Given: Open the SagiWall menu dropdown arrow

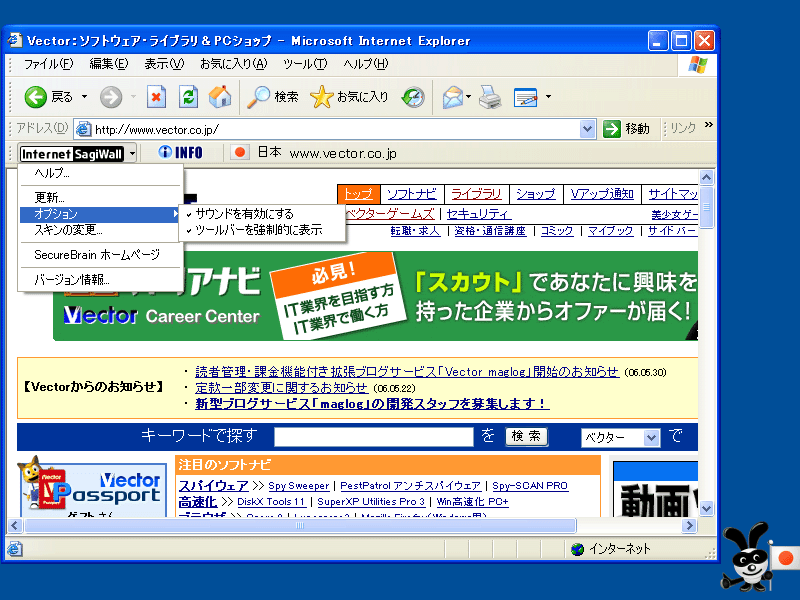Looking at the screenshot, I should [x=132, y=154].
